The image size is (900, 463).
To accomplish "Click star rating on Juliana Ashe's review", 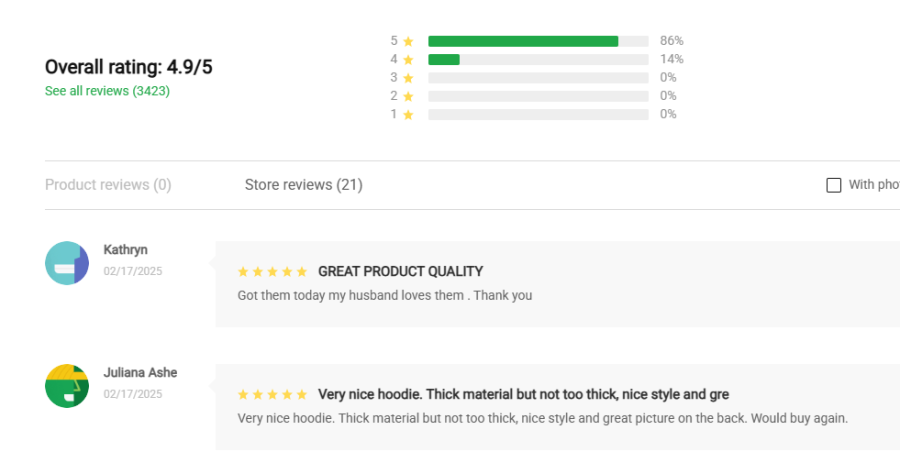I will click(273, 394).
